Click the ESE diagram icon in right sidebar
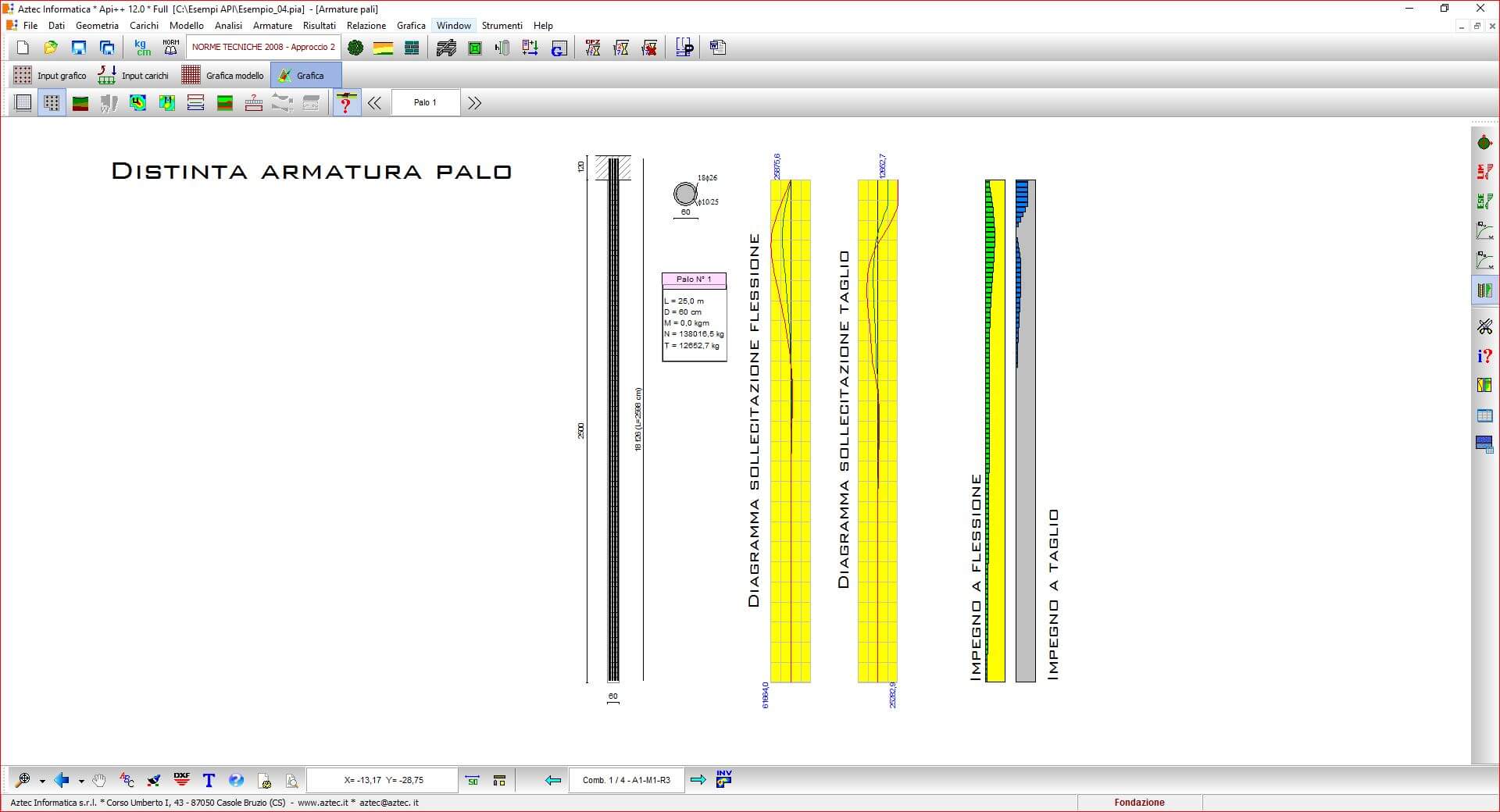The height and width of the screenshot is (812, 1500). 1484,201
